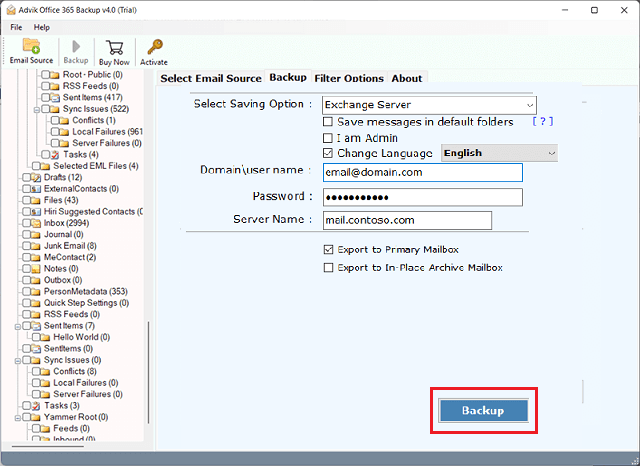Click the Notes (0) folder icon
This screenshot has width=640, height=466.
pos(37,269)
